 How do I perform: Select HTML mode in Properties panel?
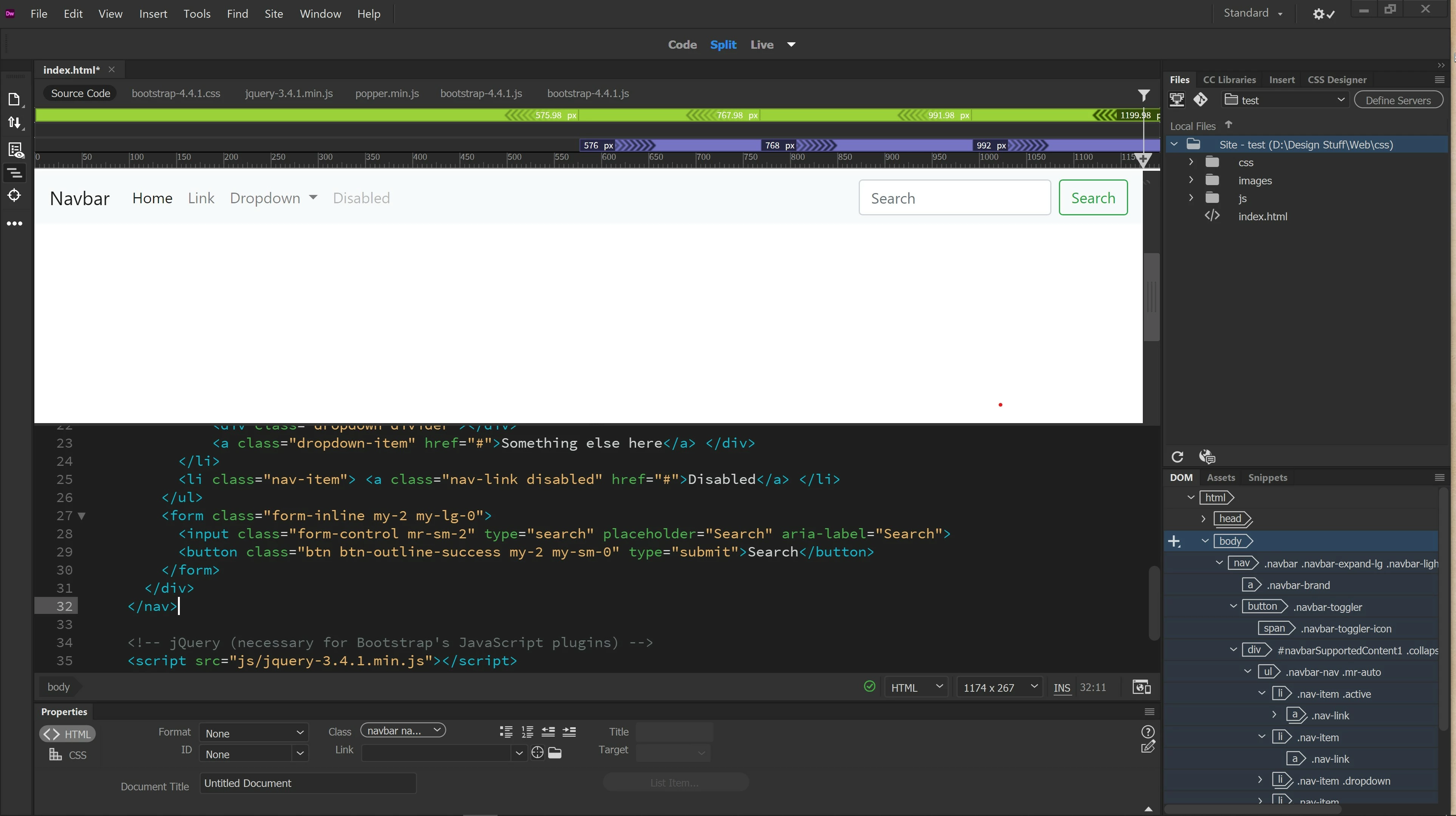point(68,734)
